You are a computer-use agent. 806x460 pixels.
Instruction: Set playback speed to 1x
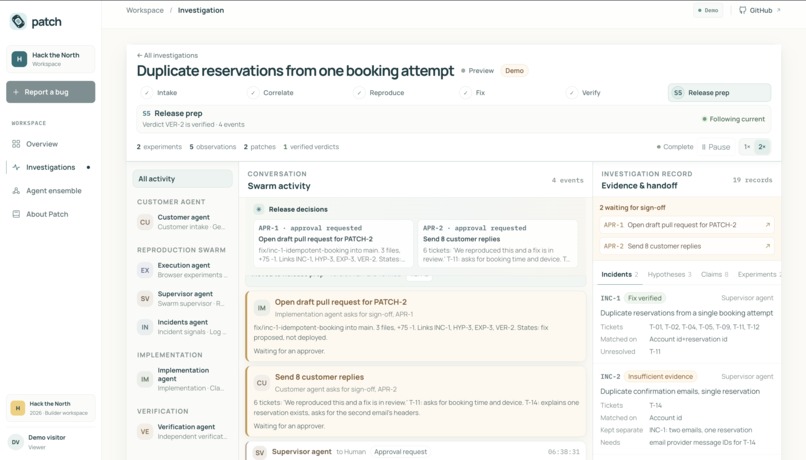click(x=747, y=146)
